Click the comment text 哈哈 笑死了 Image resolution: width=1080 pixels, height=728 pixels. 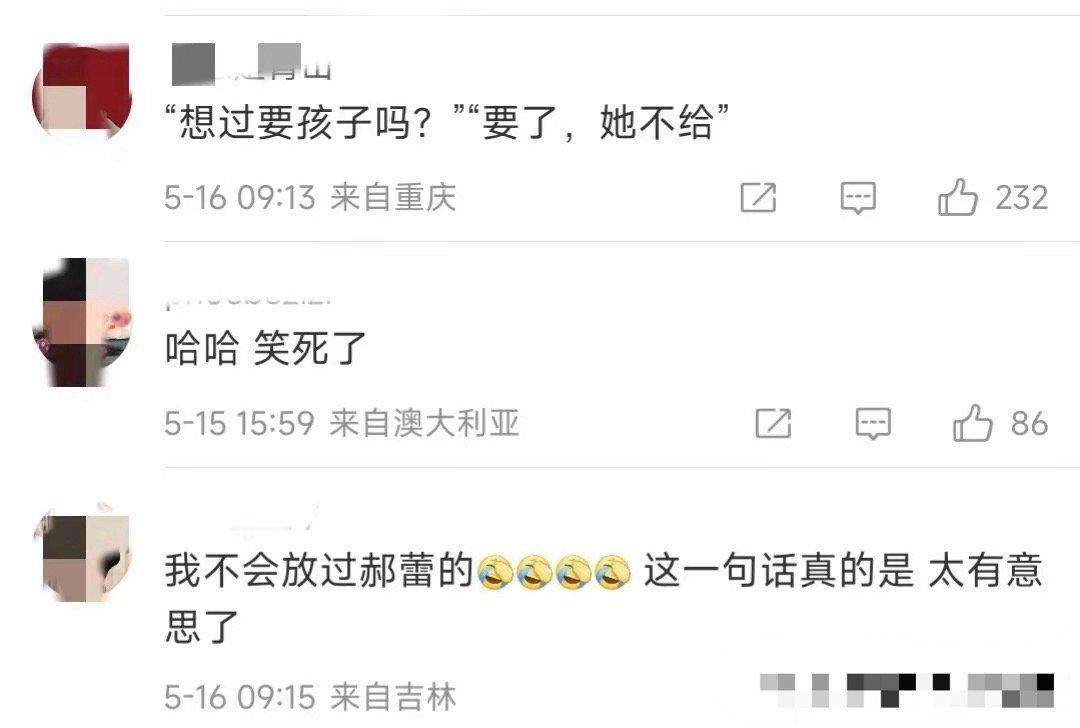(265, 348)
